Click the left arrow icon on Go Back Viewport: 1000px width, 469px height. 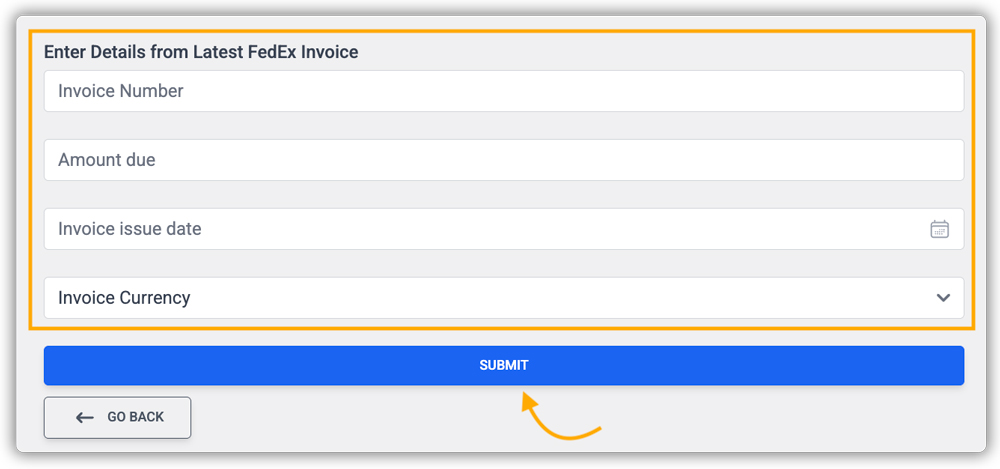point(85,418)
